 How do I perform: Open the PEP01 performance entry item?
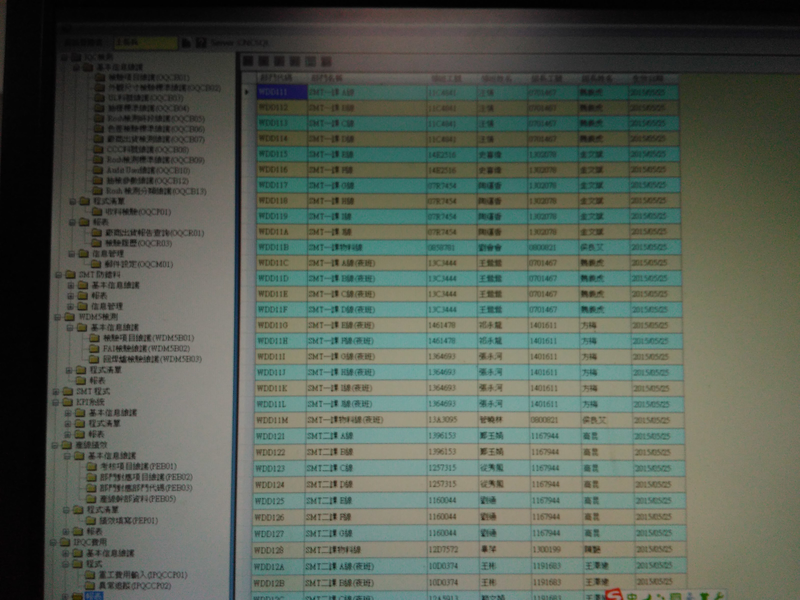click(x=130, y=520)
